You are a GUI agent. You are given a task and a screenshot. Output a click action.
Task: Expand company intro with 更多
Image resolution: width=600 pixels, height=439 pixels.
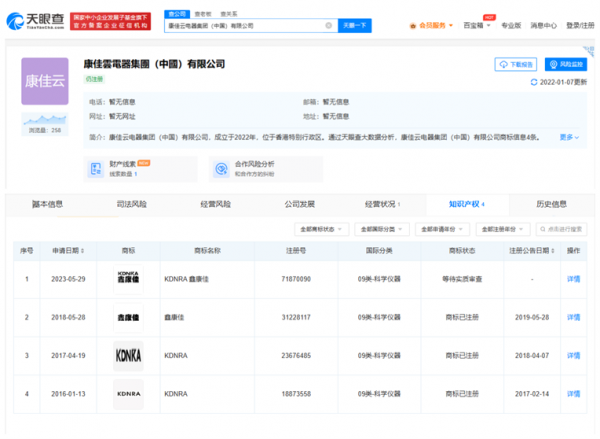coord(569,137)
